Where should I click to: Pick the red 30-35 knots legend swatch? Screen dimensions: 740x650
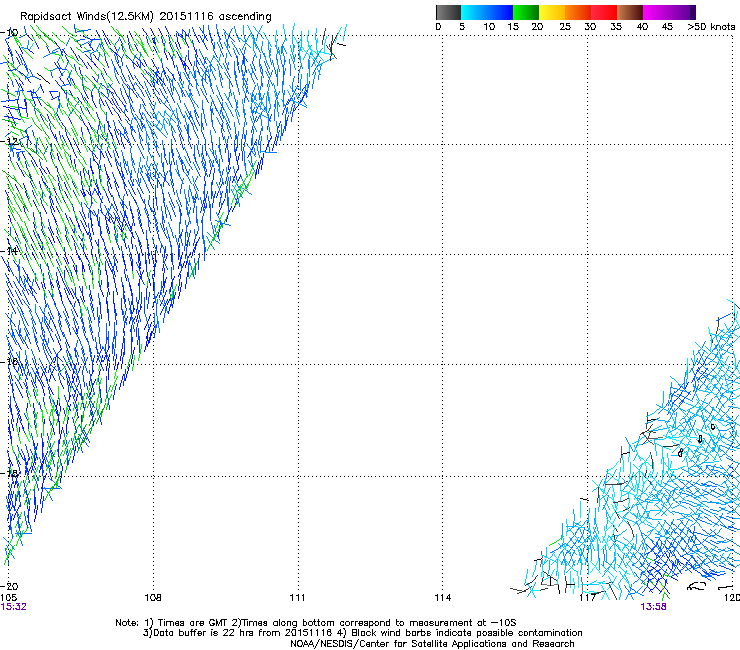(x=604, y=12)
